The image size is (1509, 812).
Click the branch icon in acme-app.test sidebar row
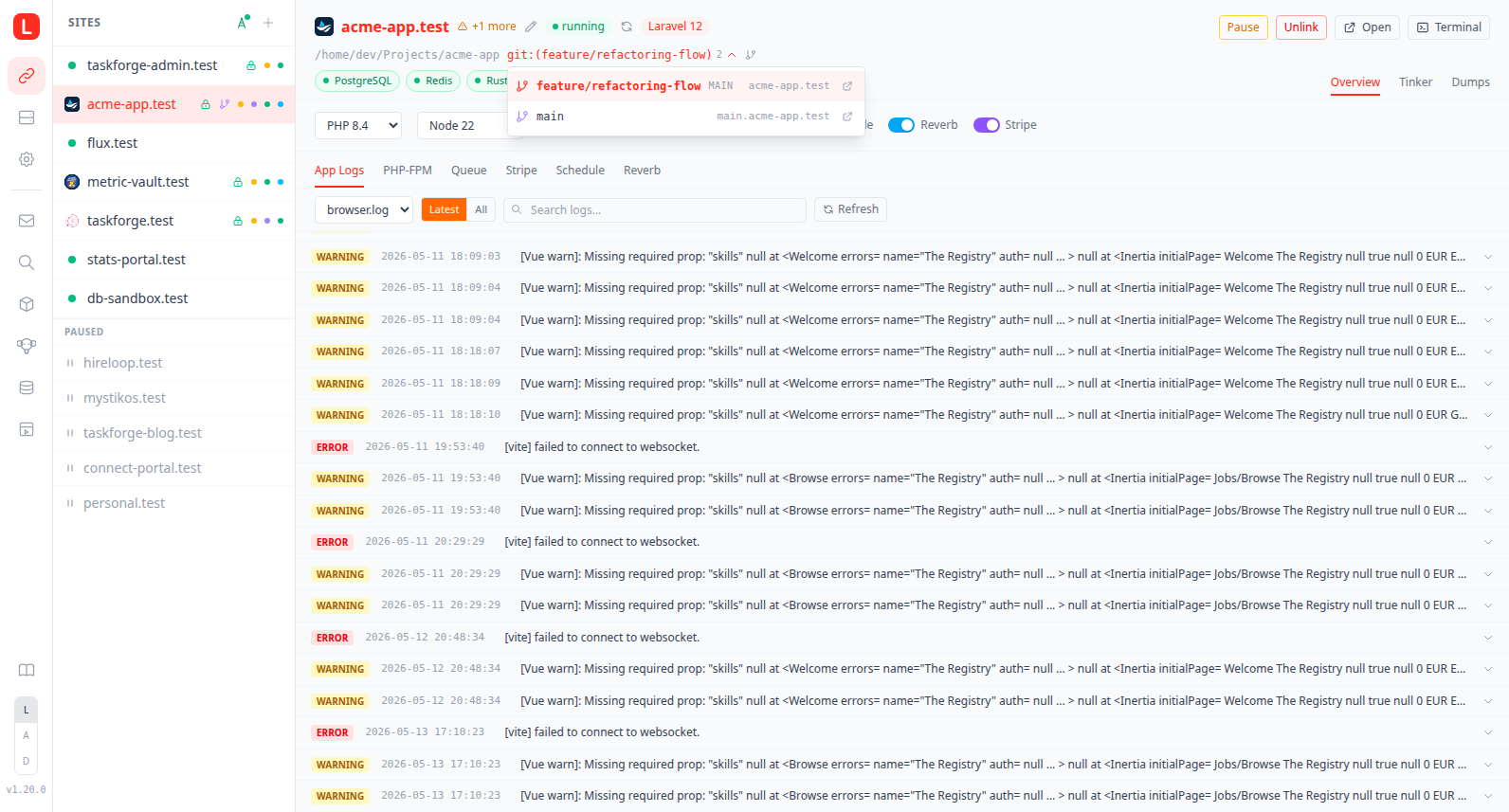[x=225, y=104]
